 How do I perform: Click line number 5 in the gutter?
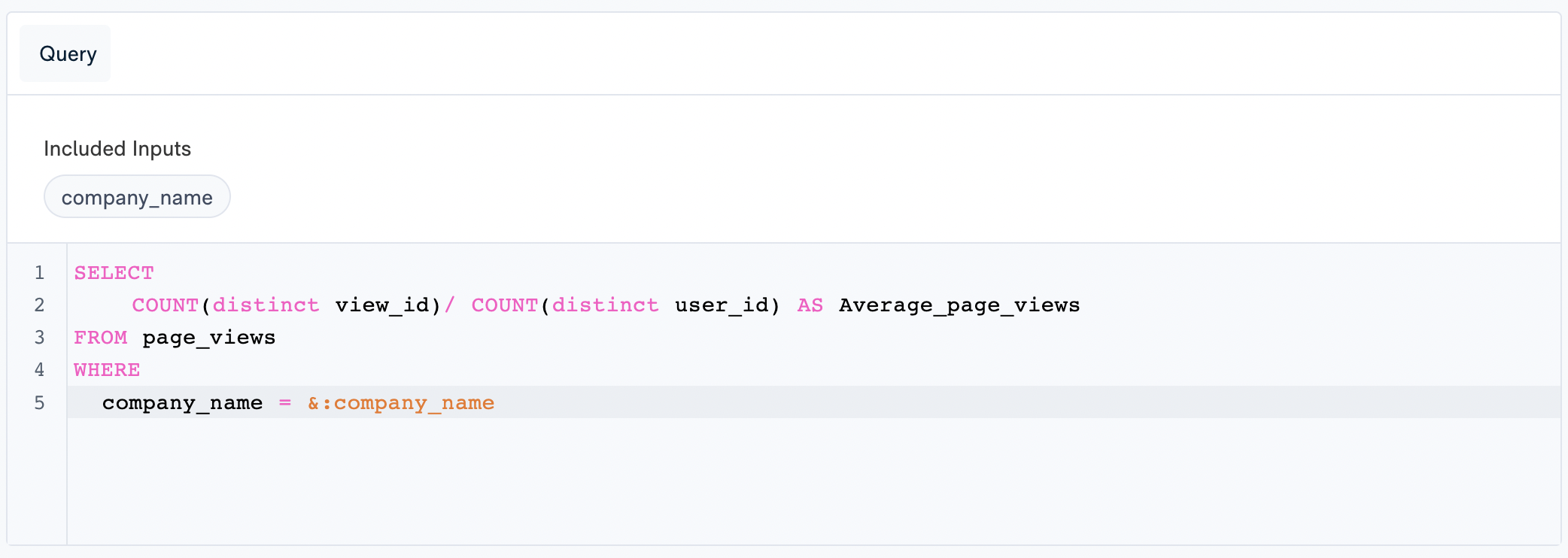tap(39, 403)
